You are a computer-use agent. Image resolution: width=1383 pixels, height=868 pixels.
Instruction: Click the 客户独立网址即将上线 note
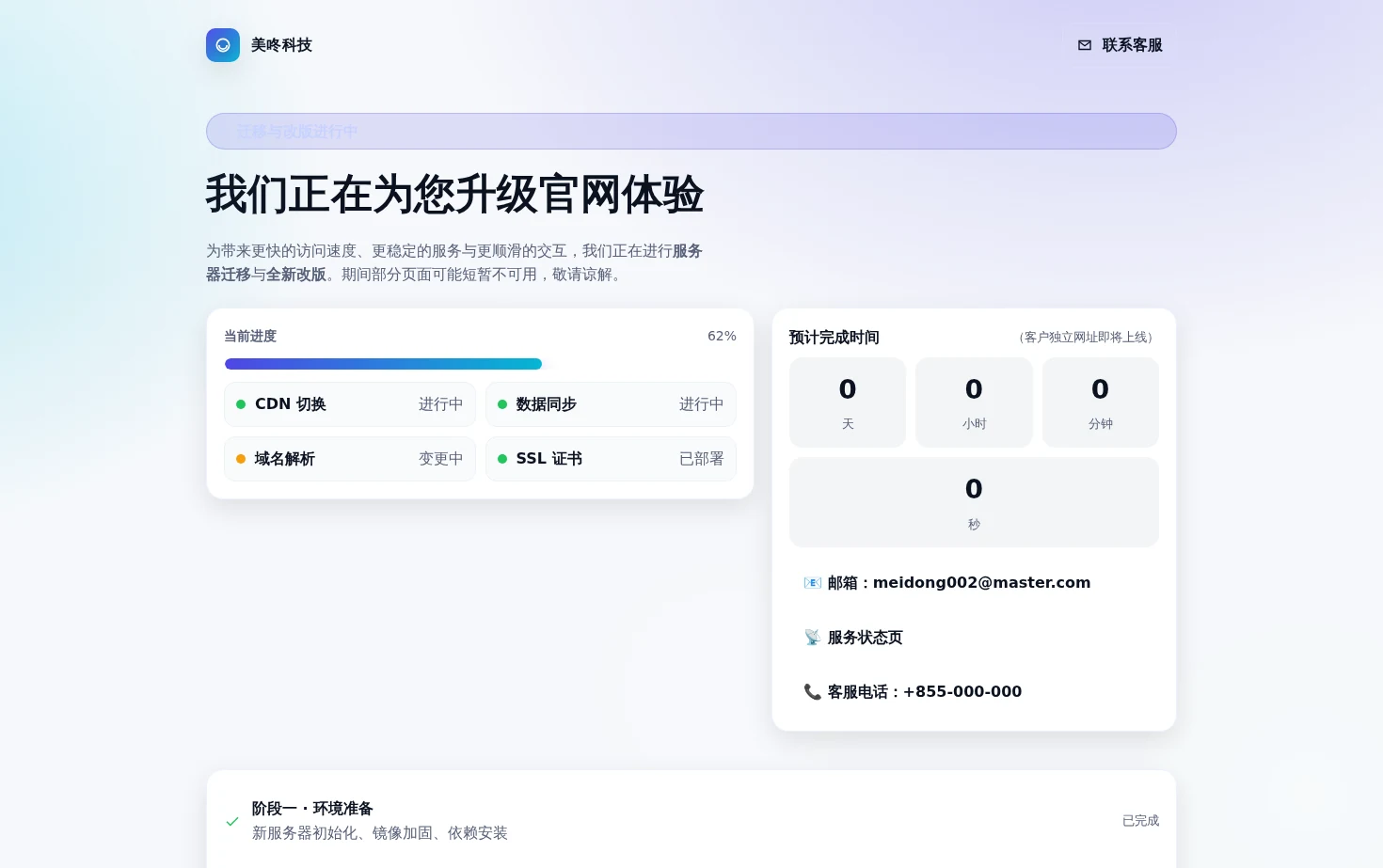click(1086, 337)
